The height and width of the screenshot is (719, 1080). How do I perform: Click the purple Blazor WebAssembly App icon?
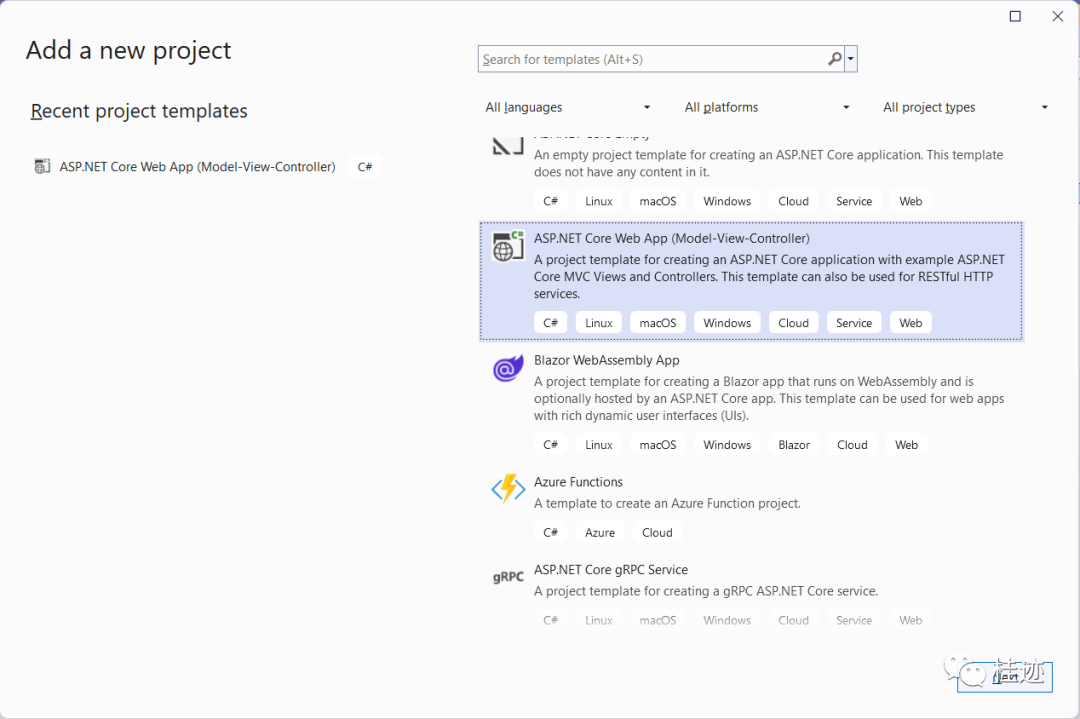coord(507,368)
